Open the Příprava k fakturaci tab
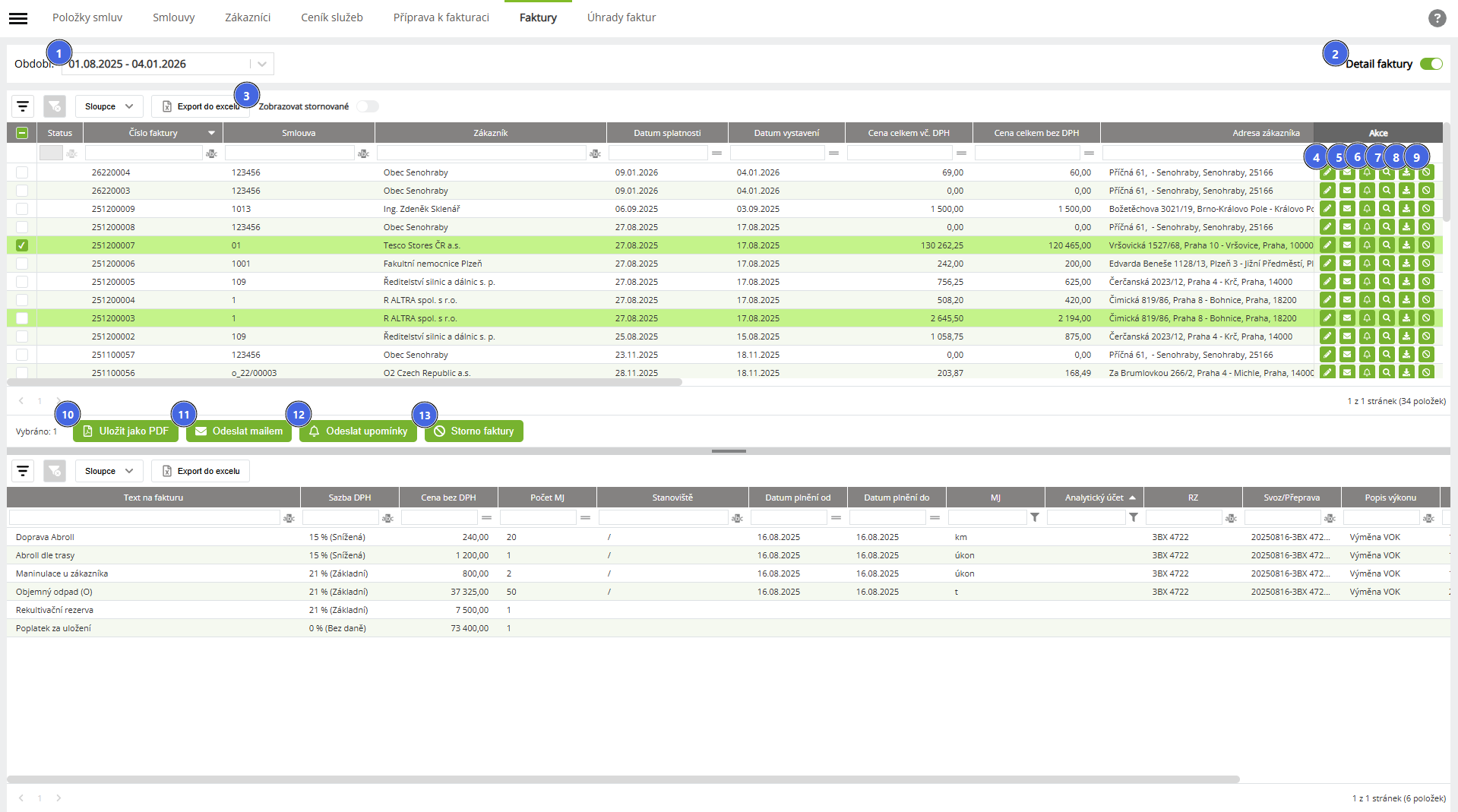Screen dimensions: 1458x812 pyautogui.click(x=441, y=17)
